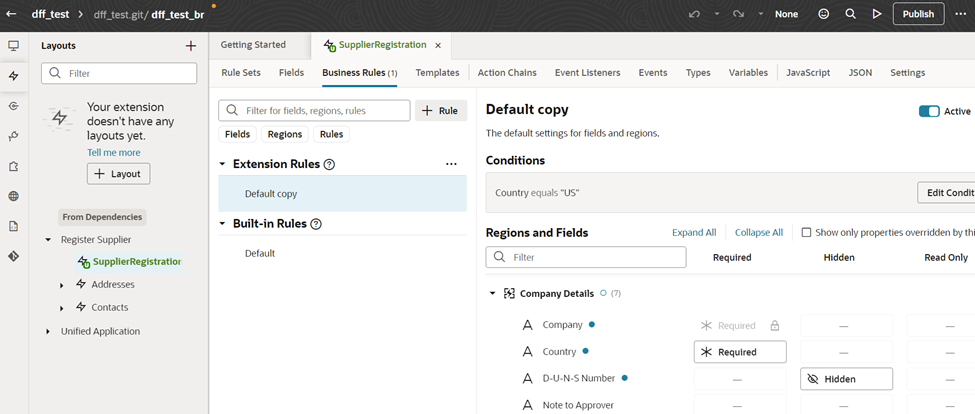Click the Redo arrow in the header
Screen dimensions: 975x414
pos(739,14)
